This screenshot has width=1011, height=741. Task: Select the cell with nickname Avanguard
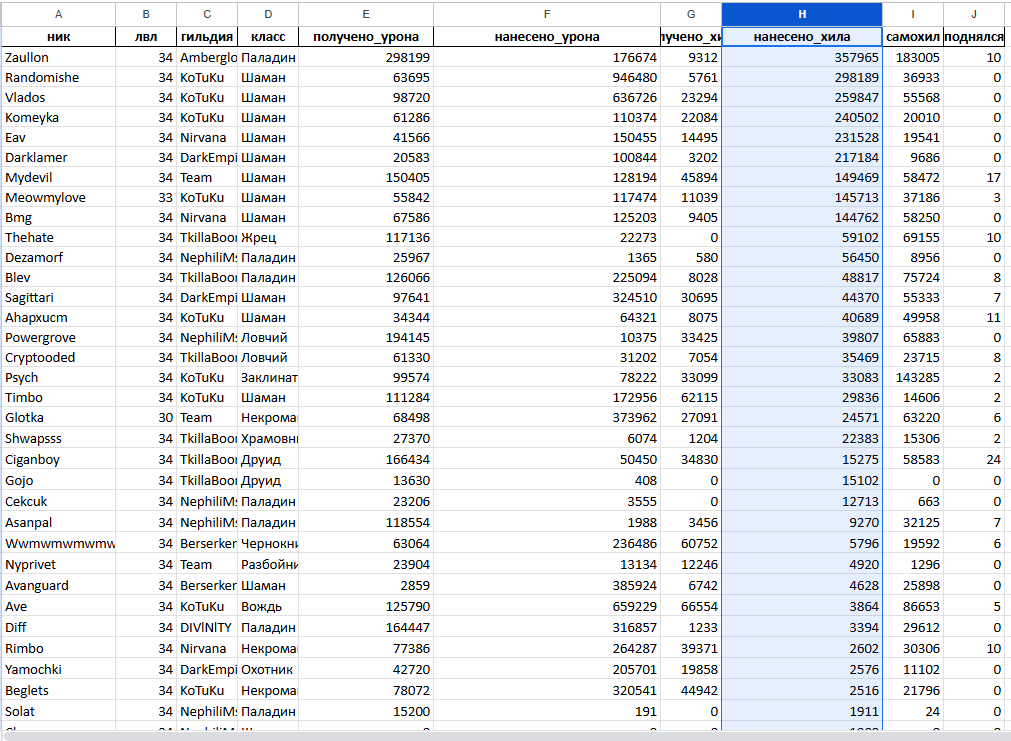coord(58,586)
